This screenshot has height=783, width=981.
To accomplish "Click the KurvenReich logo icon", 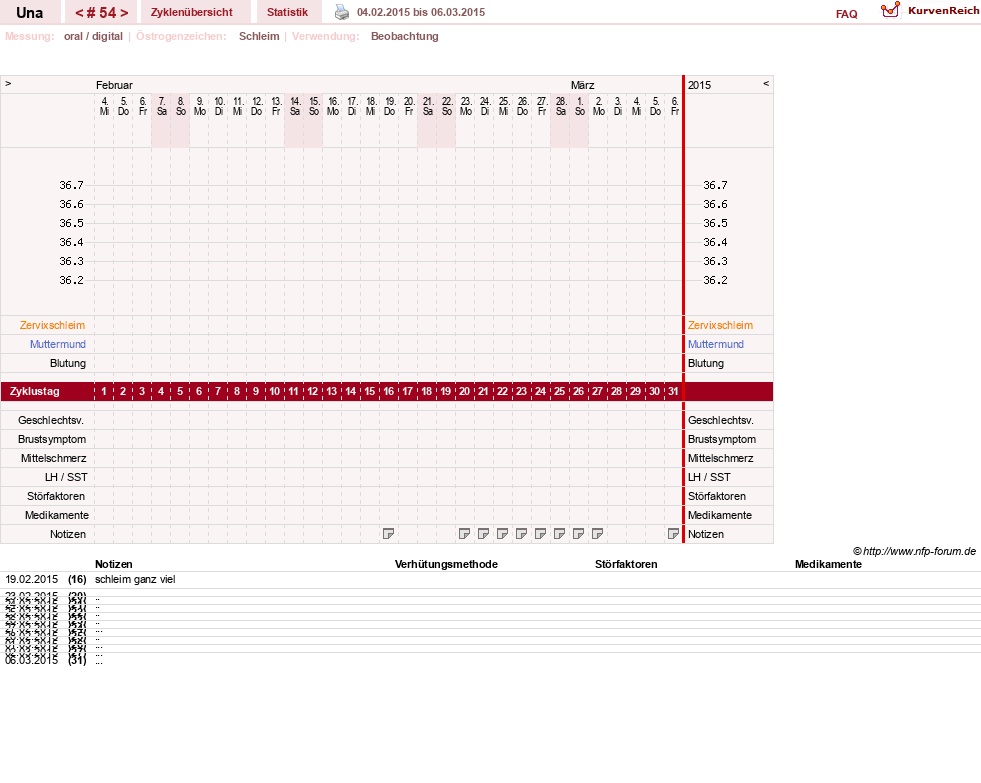I will pyautogui.click(x=890, y=10).
